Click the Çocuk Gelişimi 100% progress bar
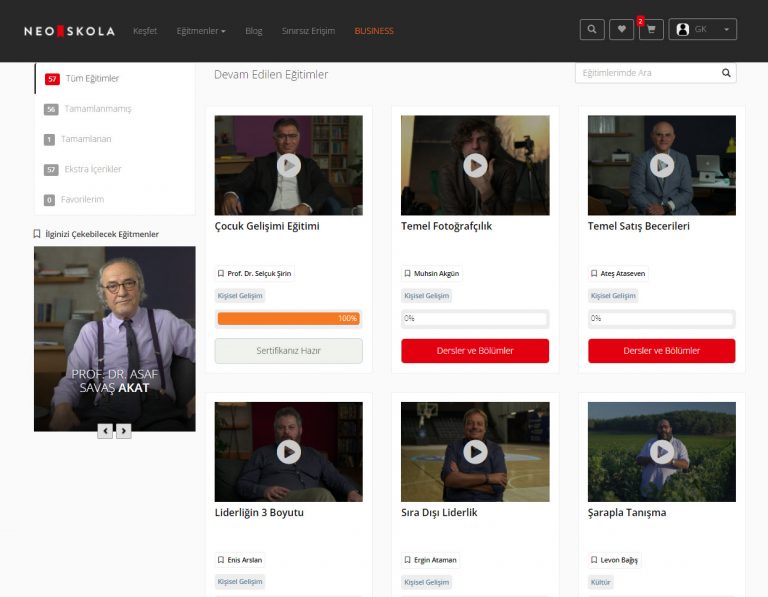 [x=288, y=319]
